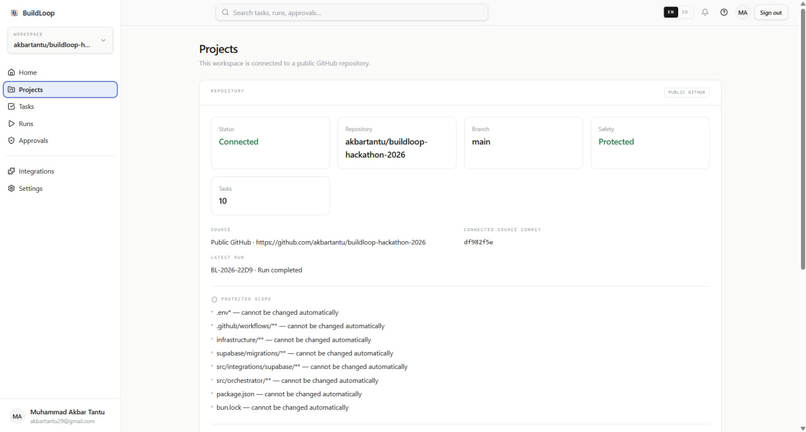806x432 pixels.
Task: Click the package.json protected rule
Action: [x=289, y=394]
